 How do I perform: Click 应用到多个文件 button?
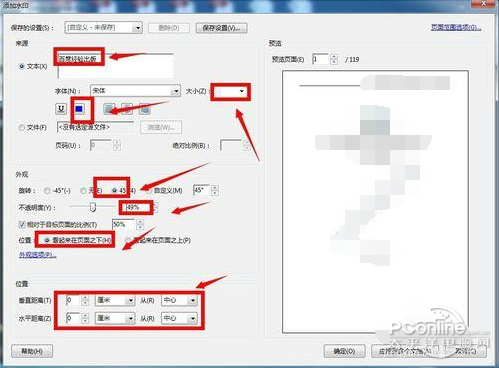coord(405,351)
